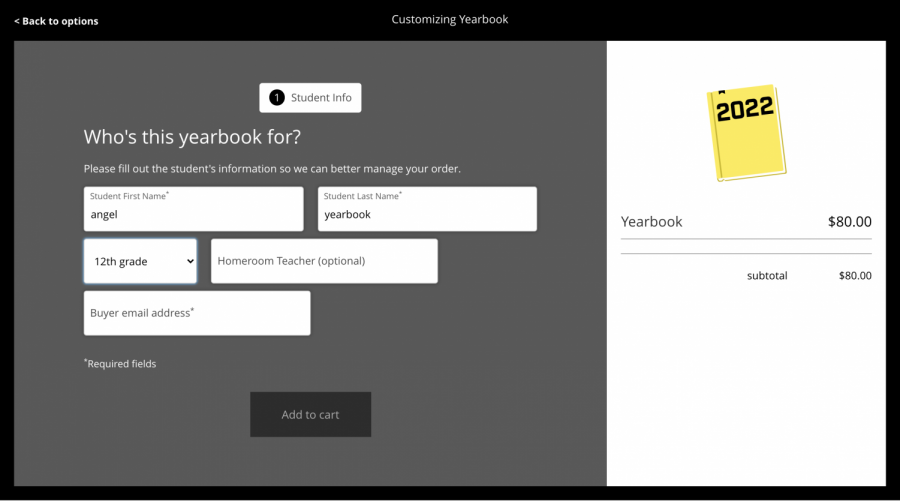Click the 'Please fill out the student's information' text
Image resolution: width=900 pixels, height=501 pixels.
click(x=272, y=169)
